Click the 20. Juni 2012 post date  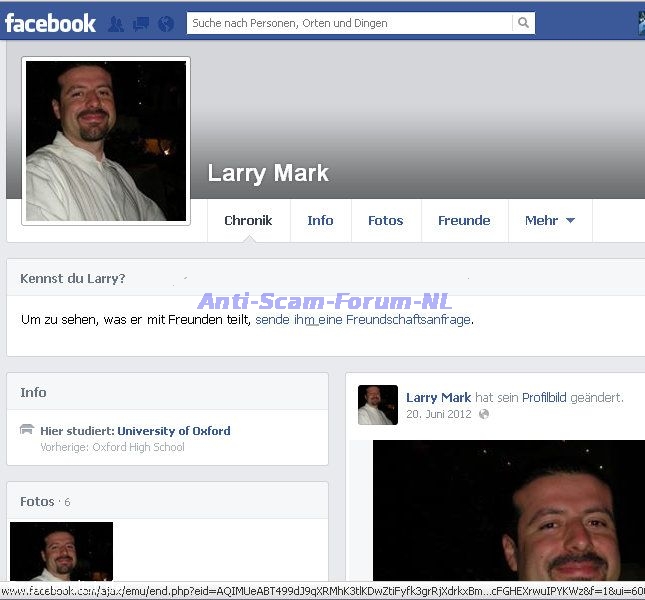click(438, 414)
